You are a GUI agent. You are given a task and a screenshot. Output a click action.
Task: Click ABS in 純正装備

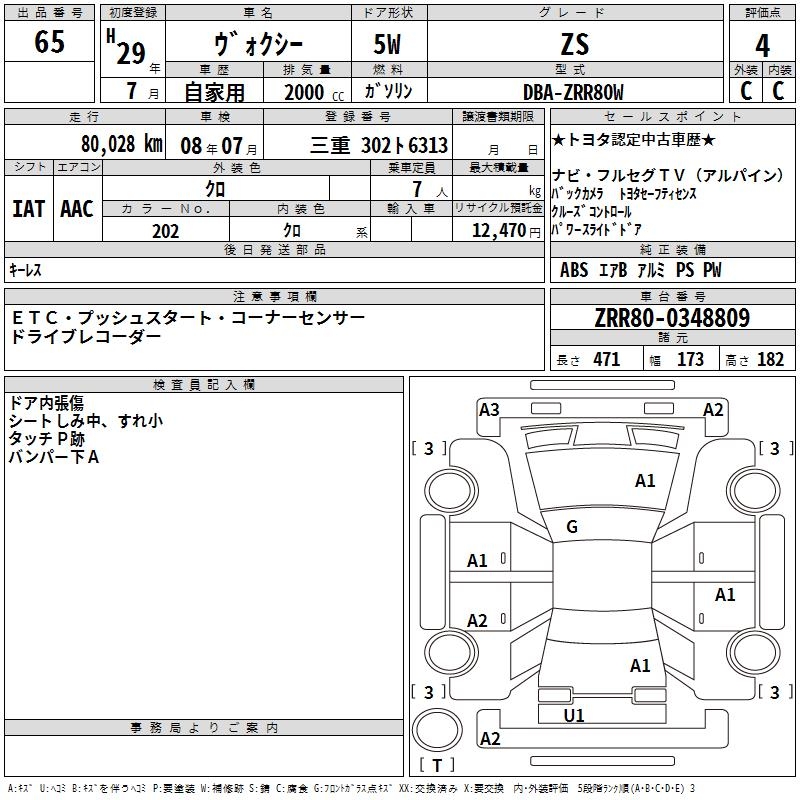574,270
